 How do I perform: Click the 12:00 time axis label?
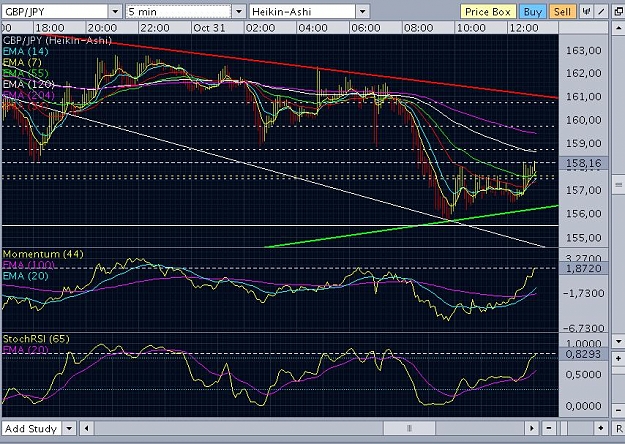[x=524, y=28]
